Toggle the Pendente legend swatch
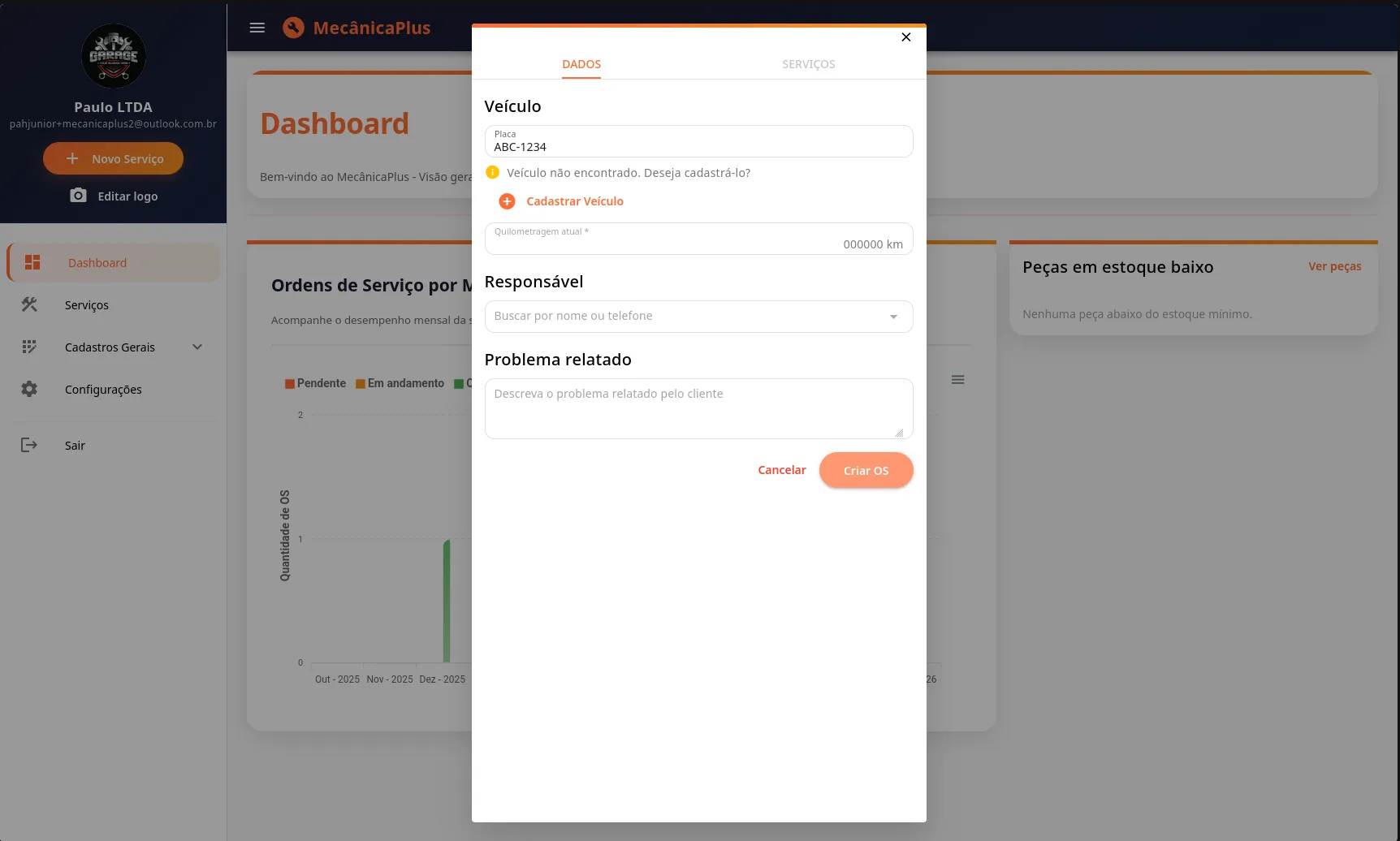Image resolution: width=1400 pixels, height=841 pixels. point(290,384)
